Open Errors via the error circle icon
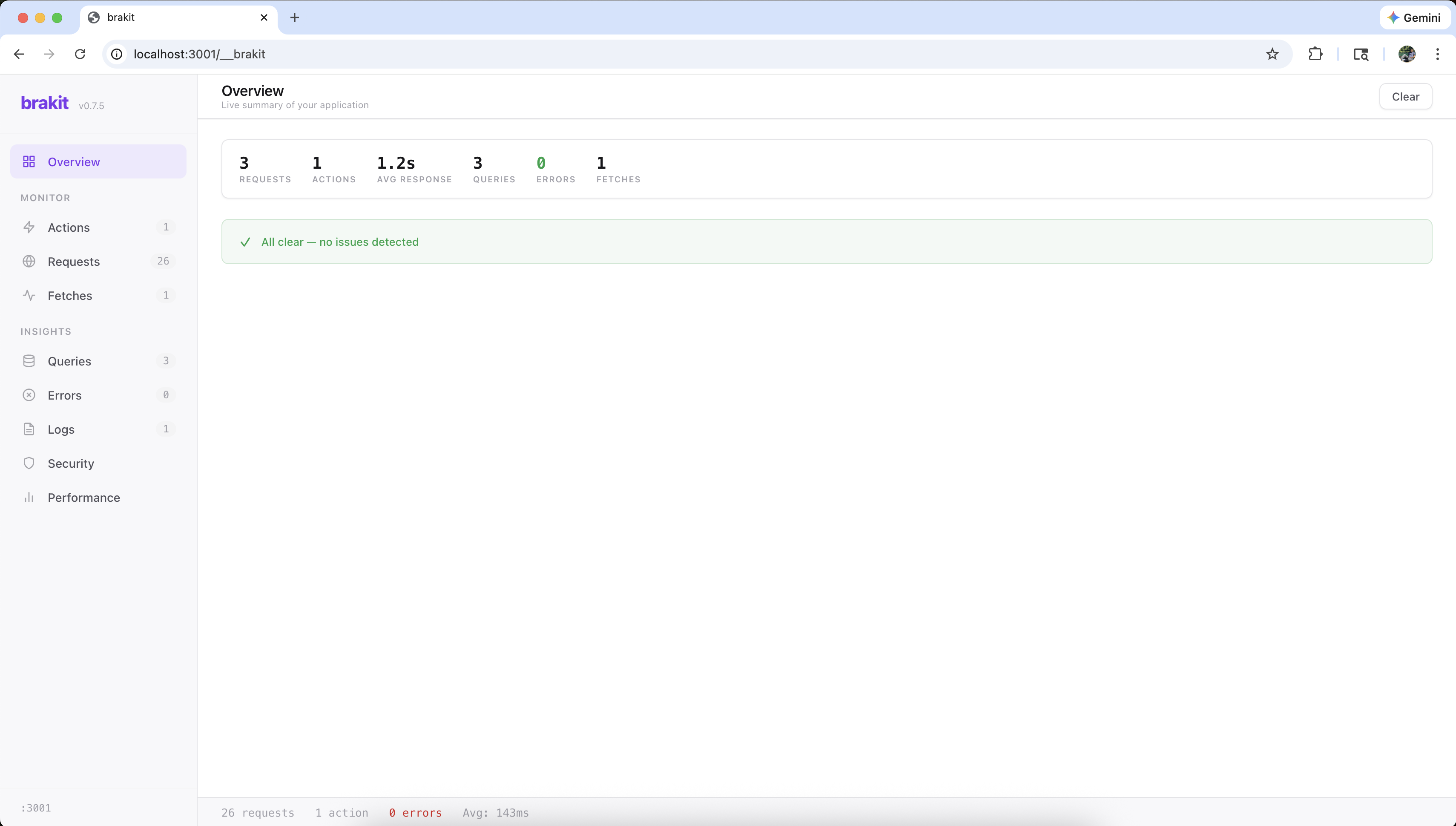This screenshot has height=826, width=1456. (x=29, y=395)
